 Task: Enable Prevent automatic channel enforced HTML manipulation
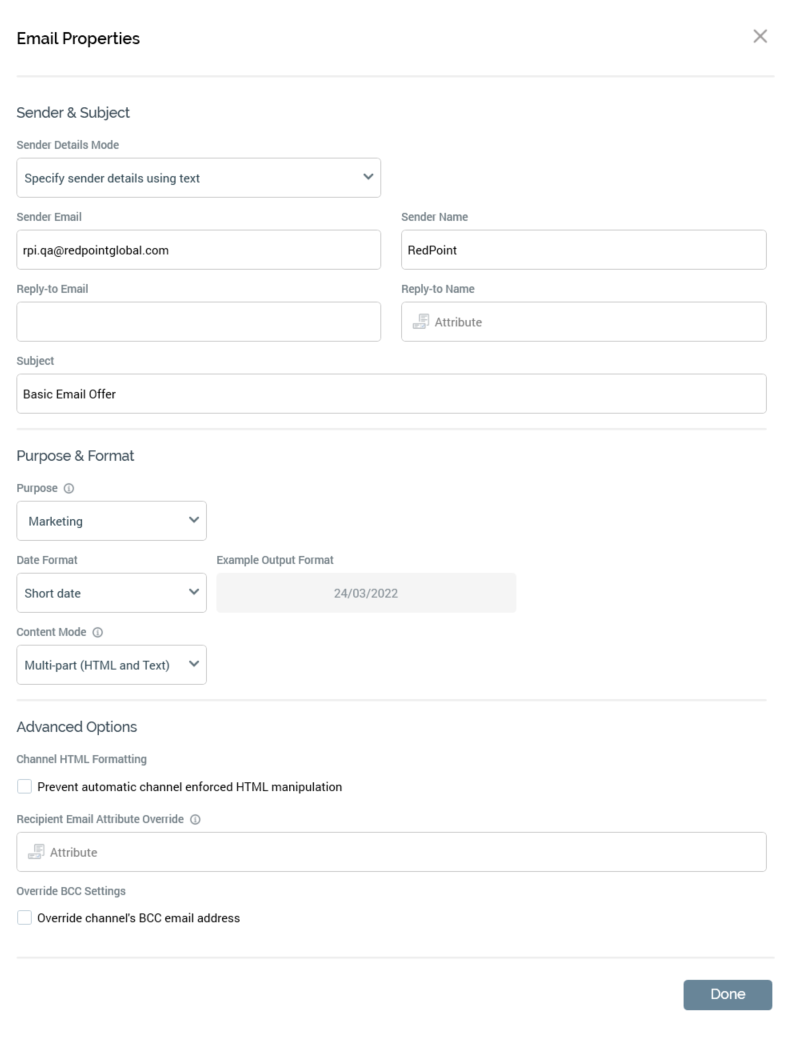[x=25, y=787]
